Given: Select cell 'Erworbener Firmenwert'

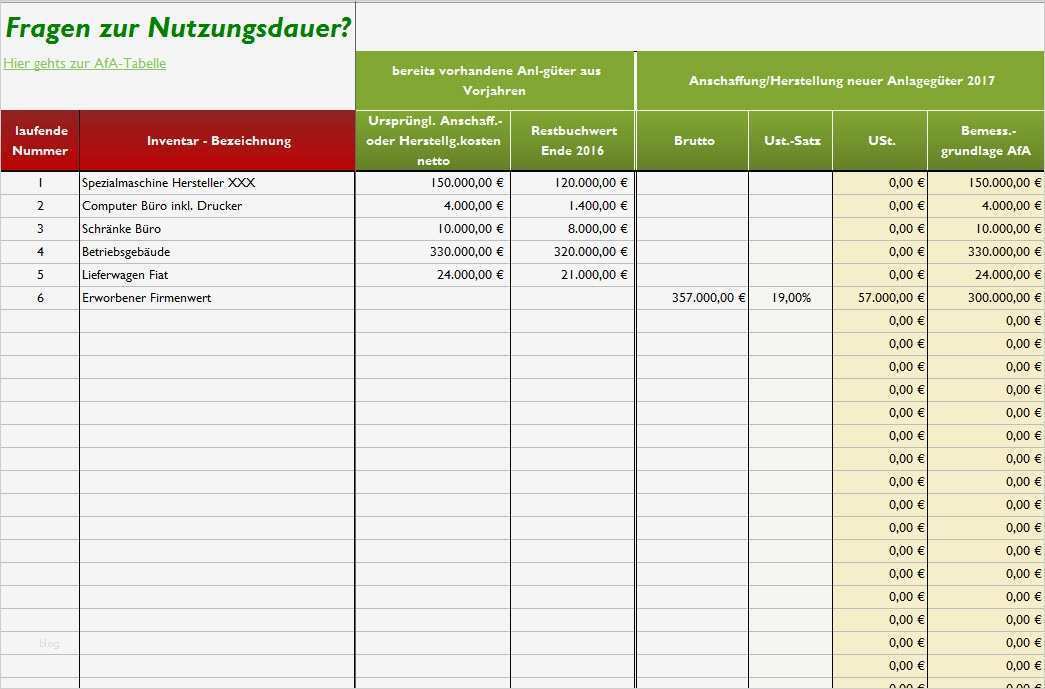Looking at the screenshot, I should coord(217,298).
